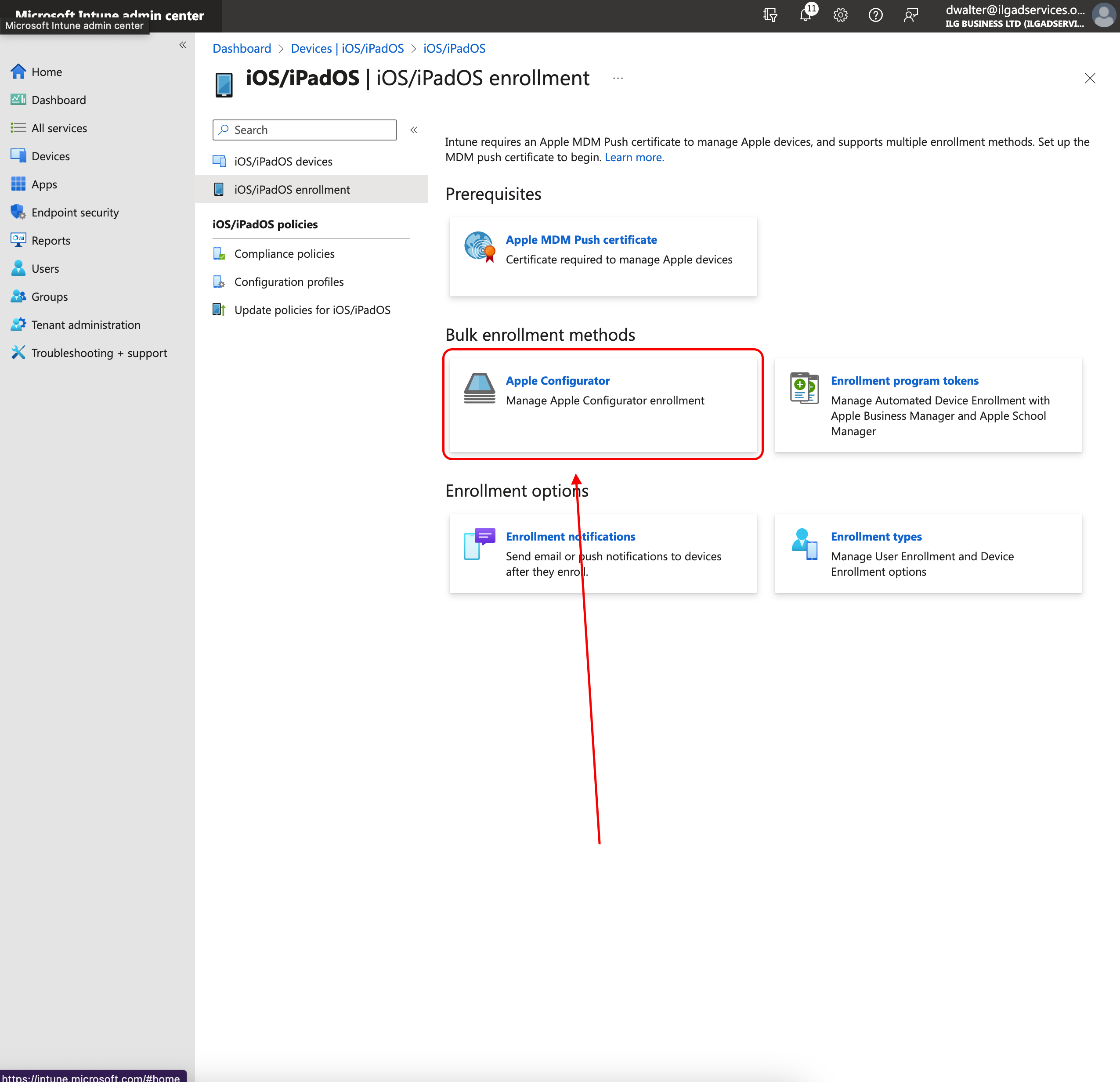Screen dimensions: 1120x1082
Task: Click the Enrollment program tokens icon
Action: 804,389
